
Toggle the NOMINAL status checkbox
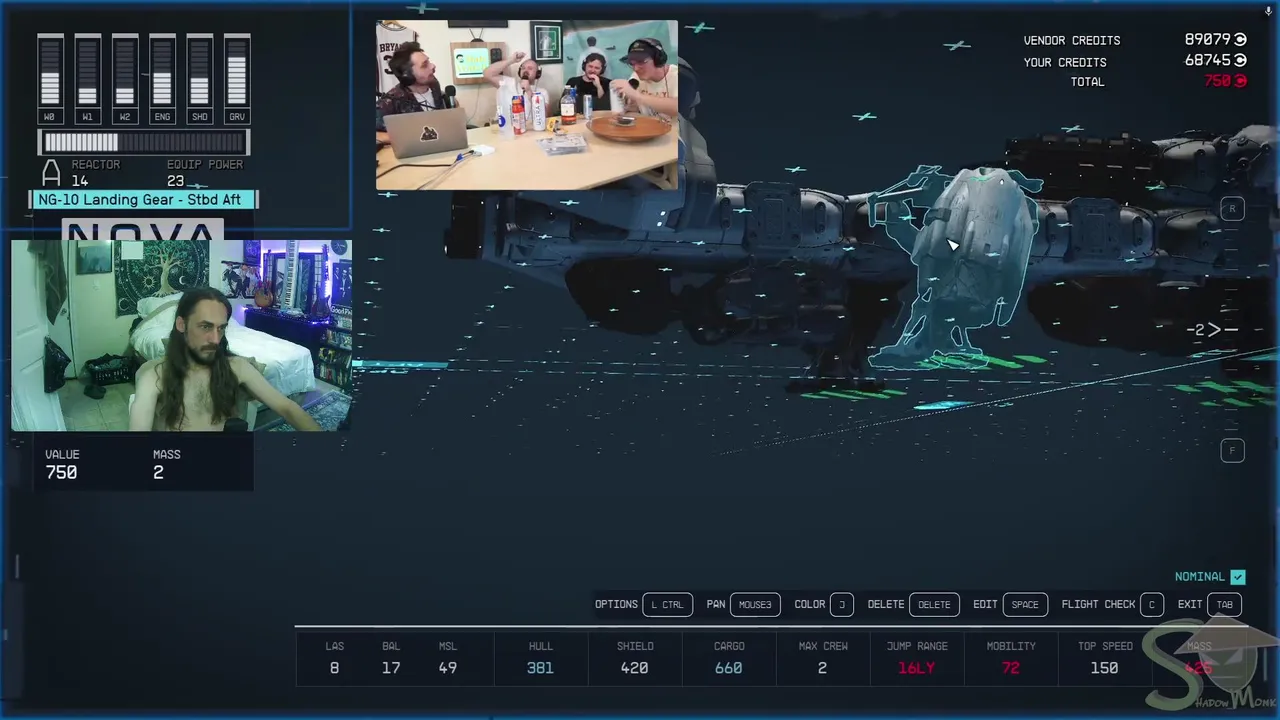1238,577
